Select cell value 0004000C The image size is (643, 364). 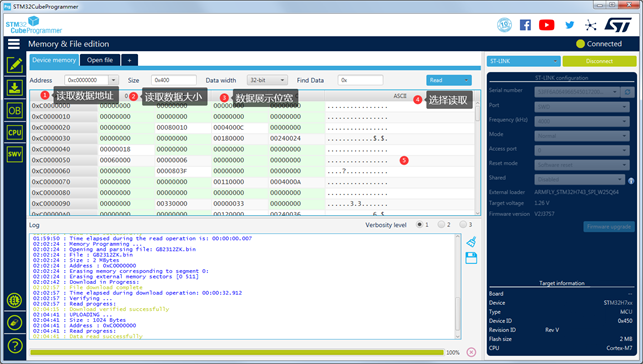pos(228,127)
